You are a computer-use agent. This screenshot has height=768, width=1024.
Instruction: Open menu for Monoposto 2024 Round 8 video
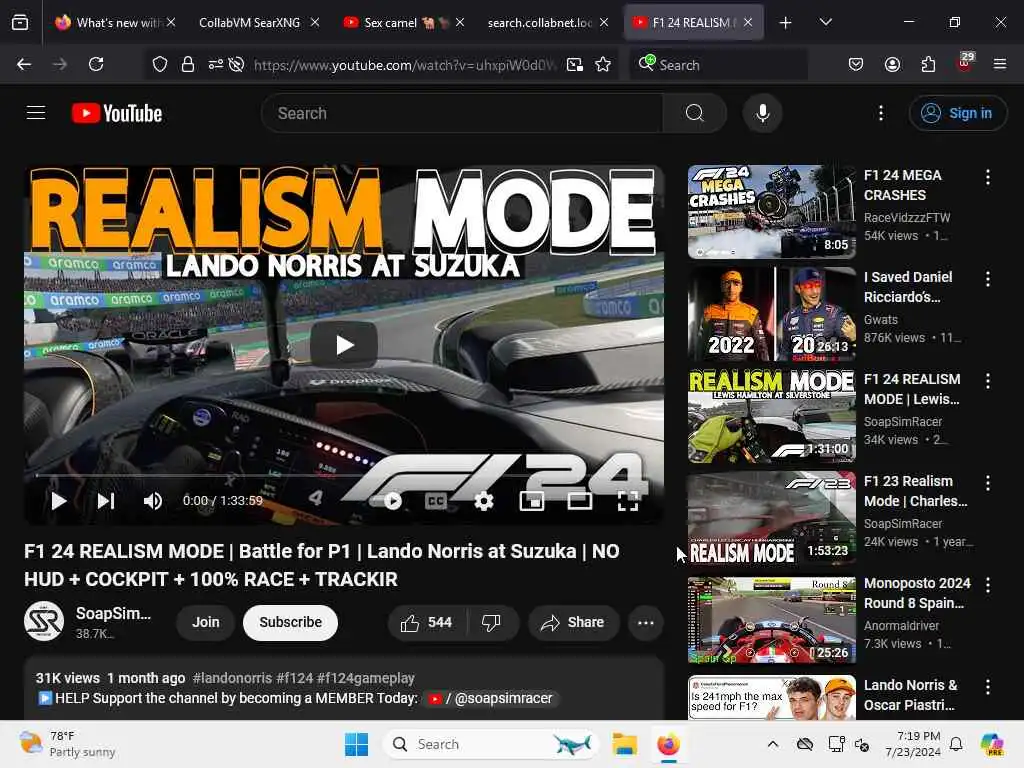987,584
